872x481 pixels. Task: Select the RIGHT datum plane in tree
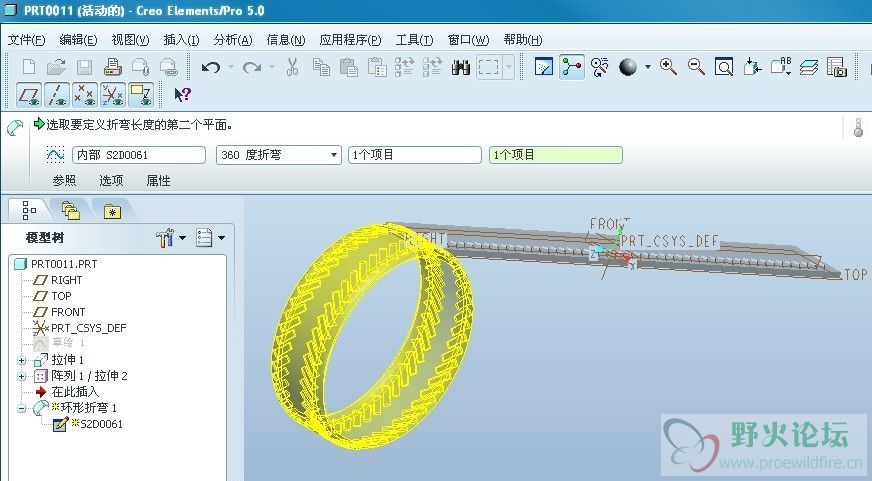[x=66, y=280]
